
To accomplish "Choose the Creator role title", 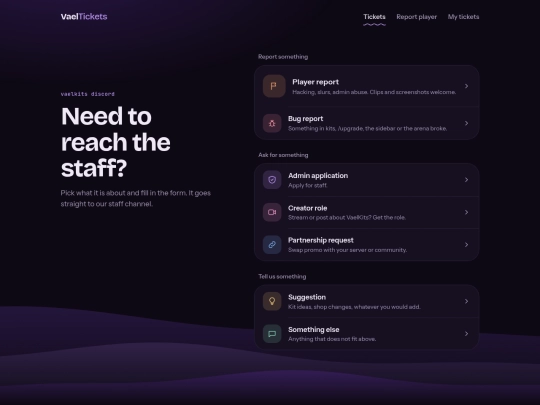I will [308, 208].
